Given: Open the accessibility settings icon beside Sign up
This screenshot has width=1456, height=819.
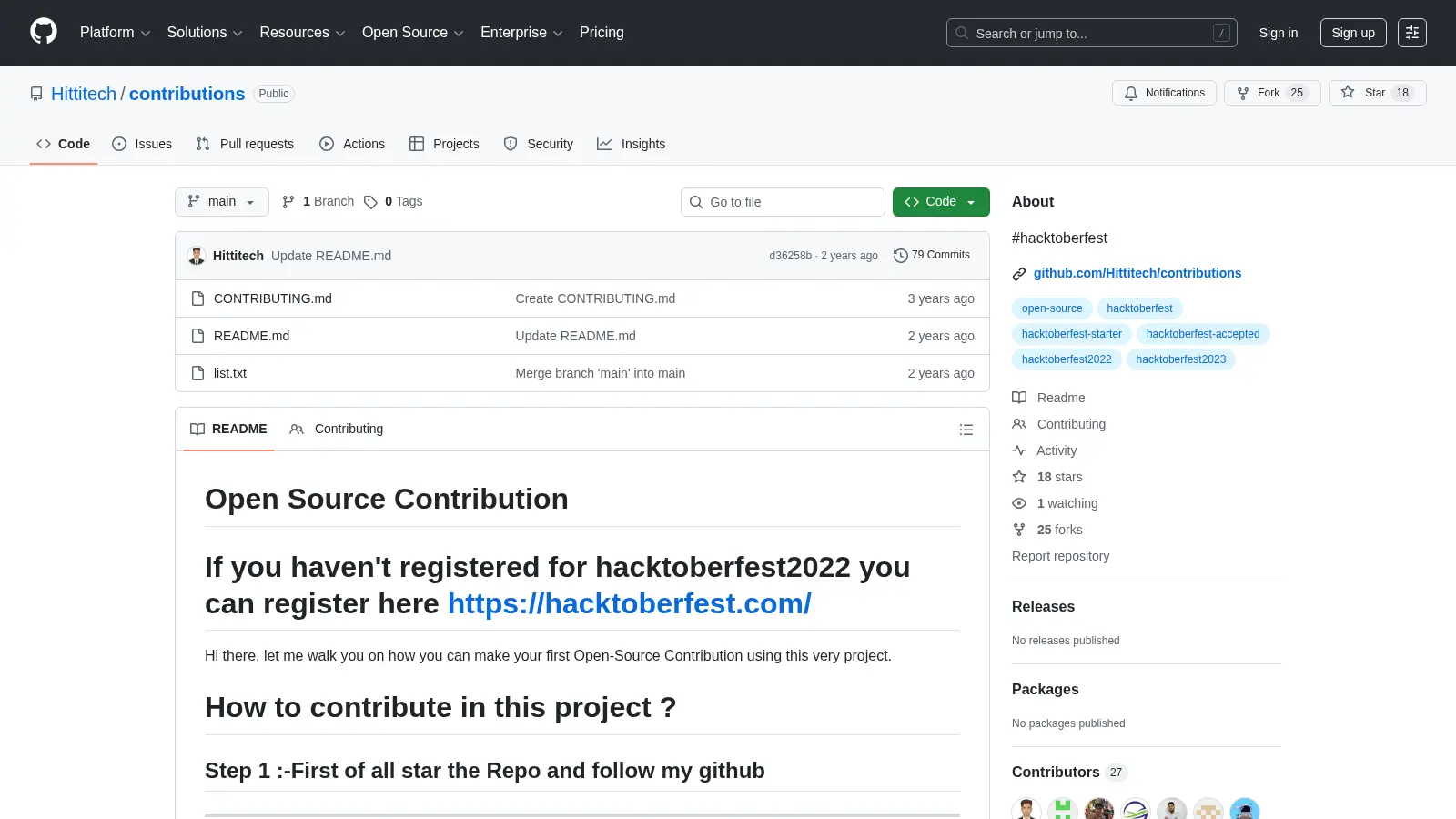Looking at the screenshot, I should 1412,33.
